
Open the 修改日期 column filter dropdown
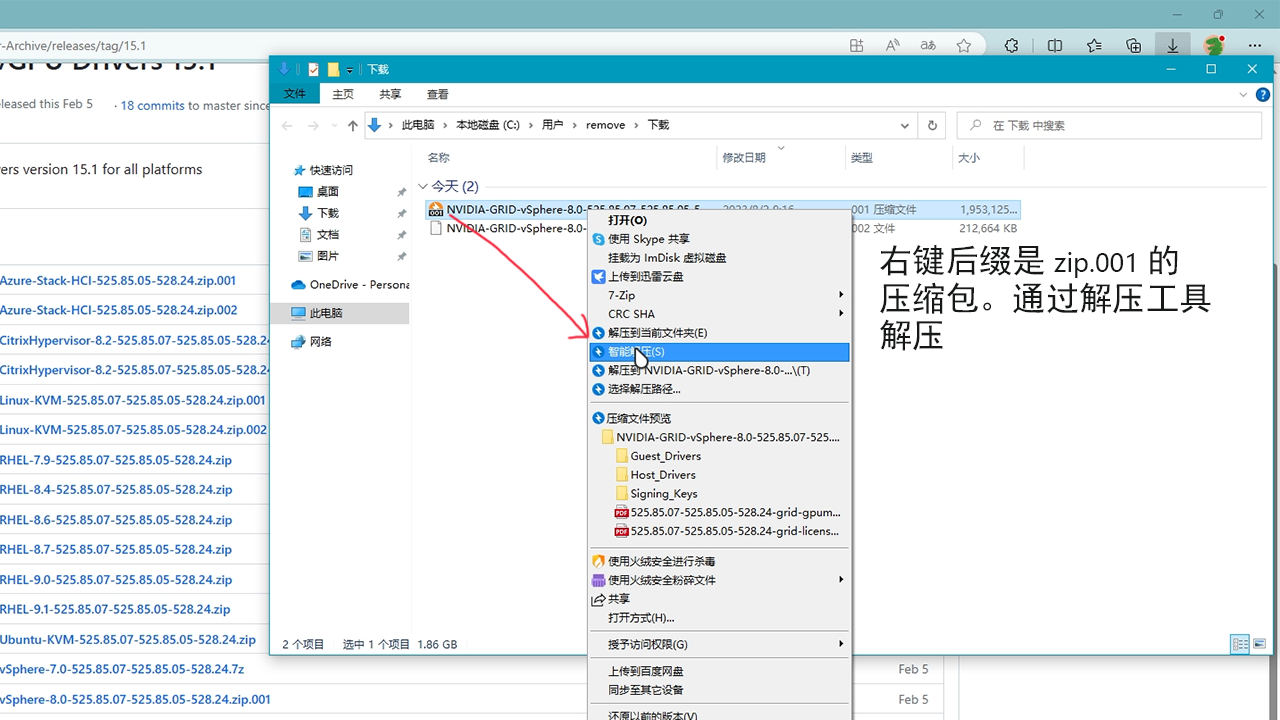[781, 149]
